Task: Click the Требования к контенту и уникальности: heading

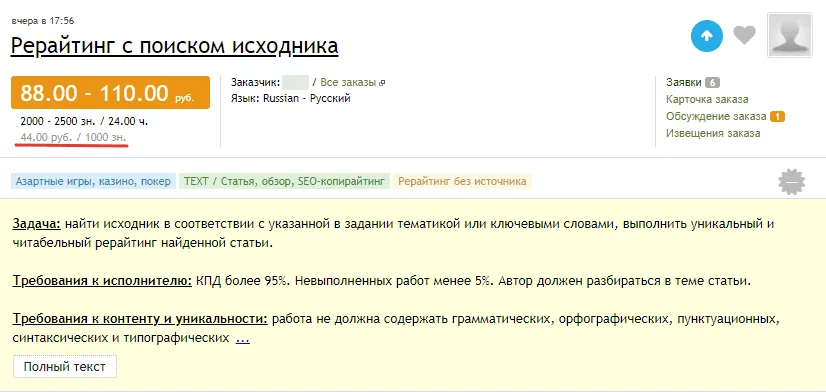Action: click(x=141, y=319)
